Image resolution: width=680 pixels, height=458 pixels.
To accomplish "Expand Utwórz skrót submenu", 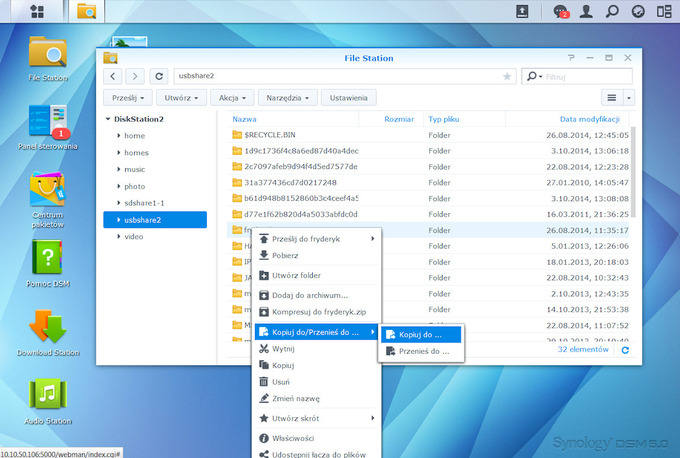I will tap(317, 418).
